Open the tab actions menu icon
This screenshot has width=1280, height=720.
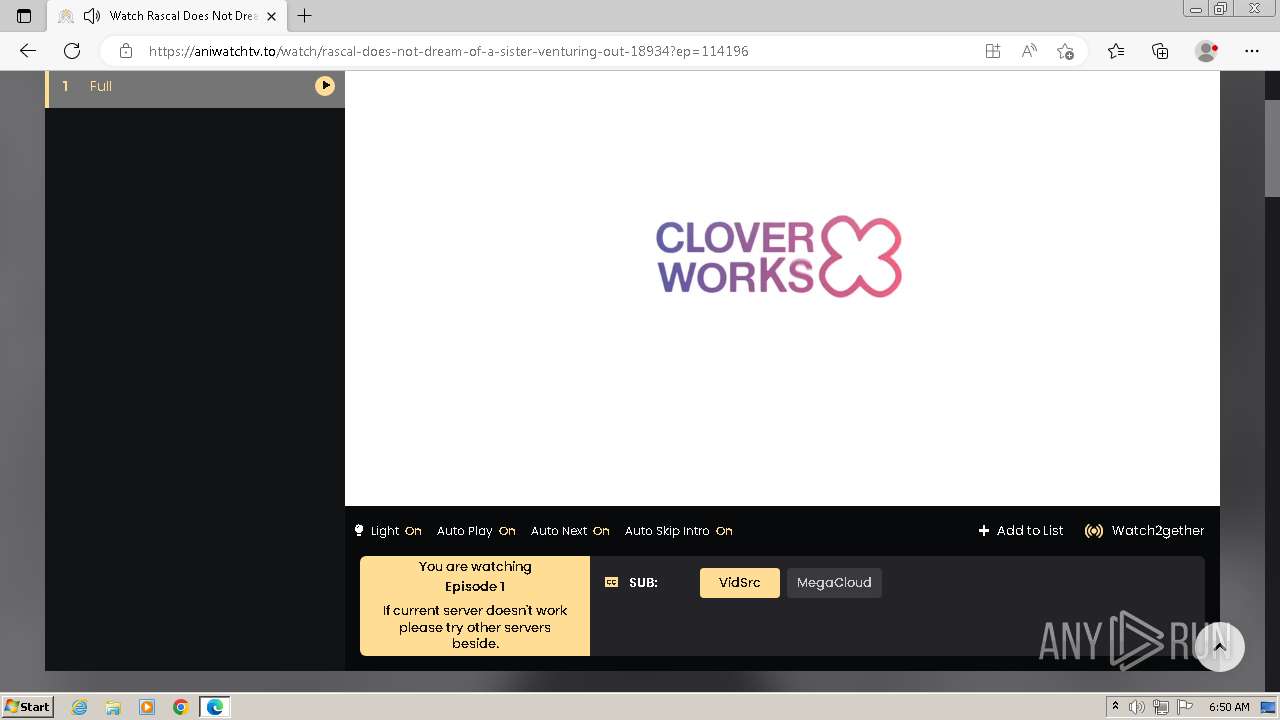click(x=24, y=16)
